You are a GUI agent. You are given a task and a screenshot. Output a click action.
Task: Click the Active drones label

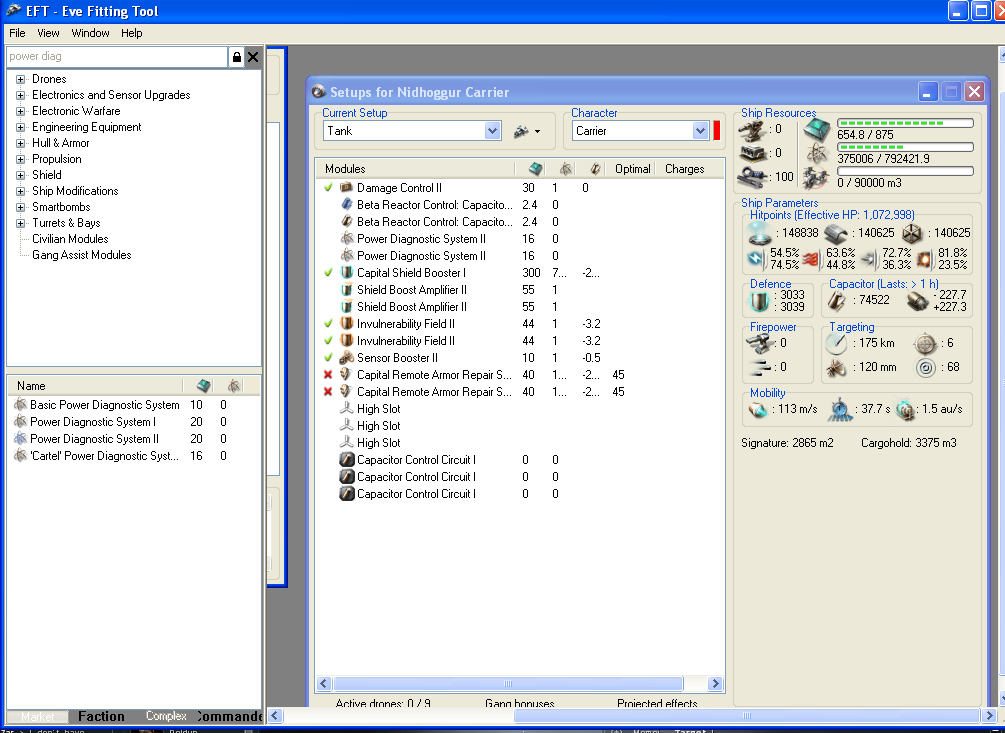[383, 704]
